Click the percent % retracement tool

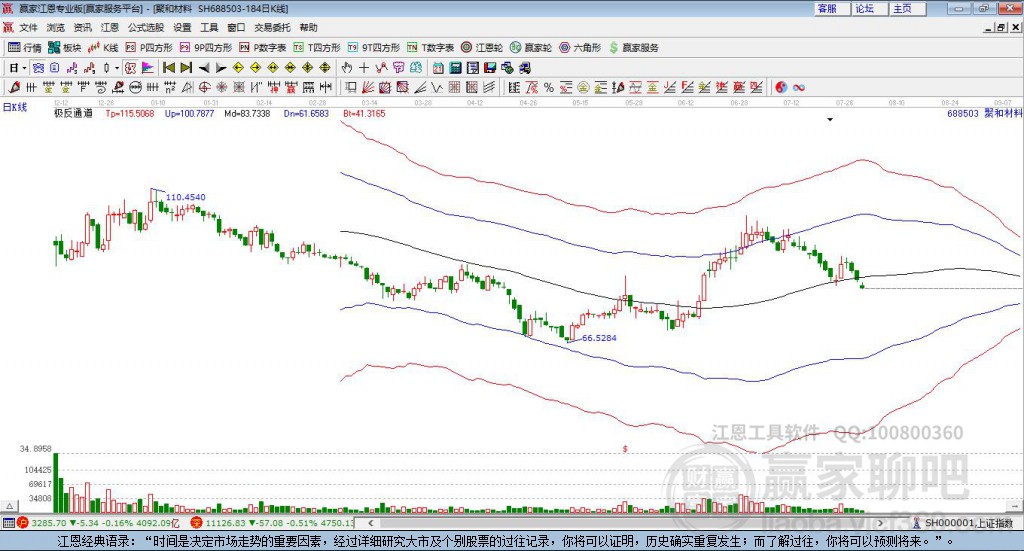click(x=549, y=87)
